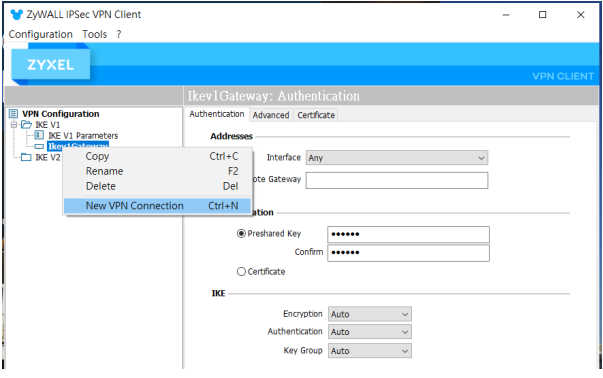
Task: Choose Copy from the context menu
Action: pyautogui.click(x=158, y=156)
